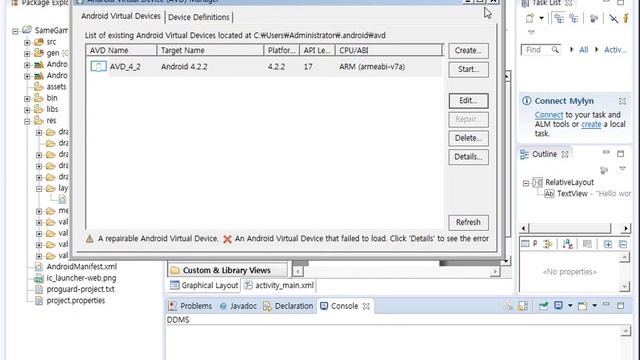Click the Start... button to launch AVD

pyautogui.click(x=468, y=69)
